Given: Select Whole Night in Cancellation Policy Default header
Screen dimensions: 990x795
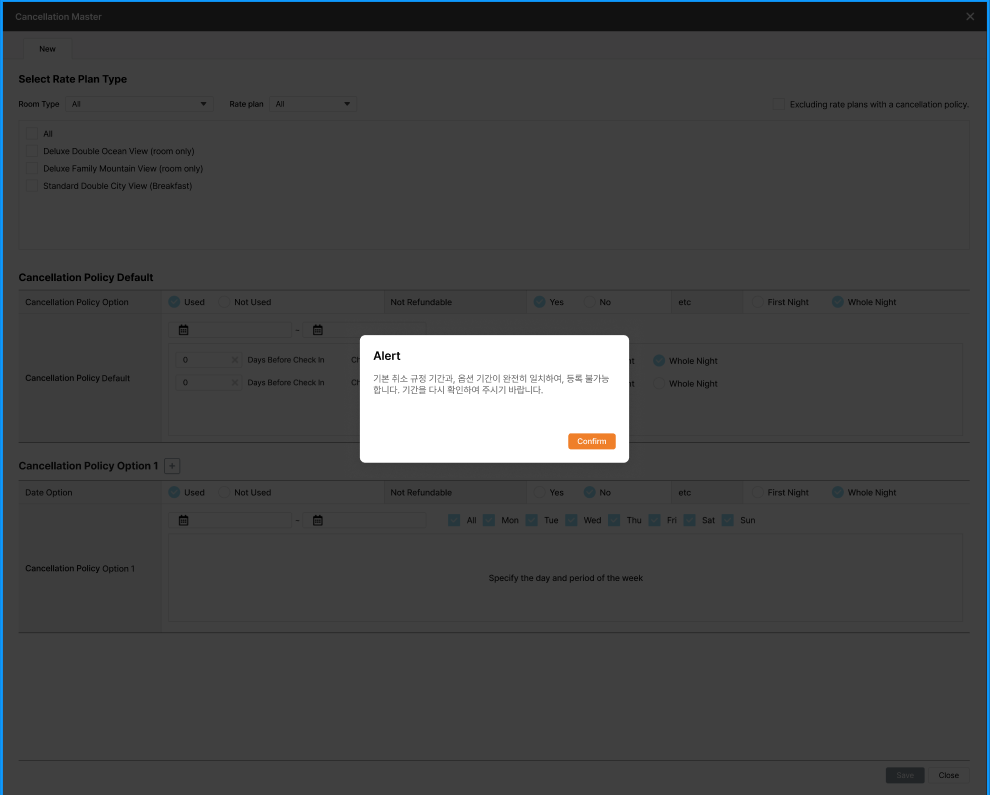Looking at the screenshot, I should point(837,302).
